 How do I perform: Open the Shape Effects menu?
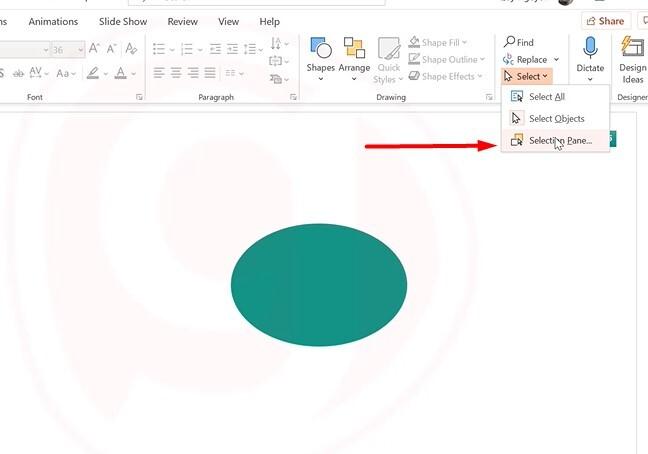point(445,76)
